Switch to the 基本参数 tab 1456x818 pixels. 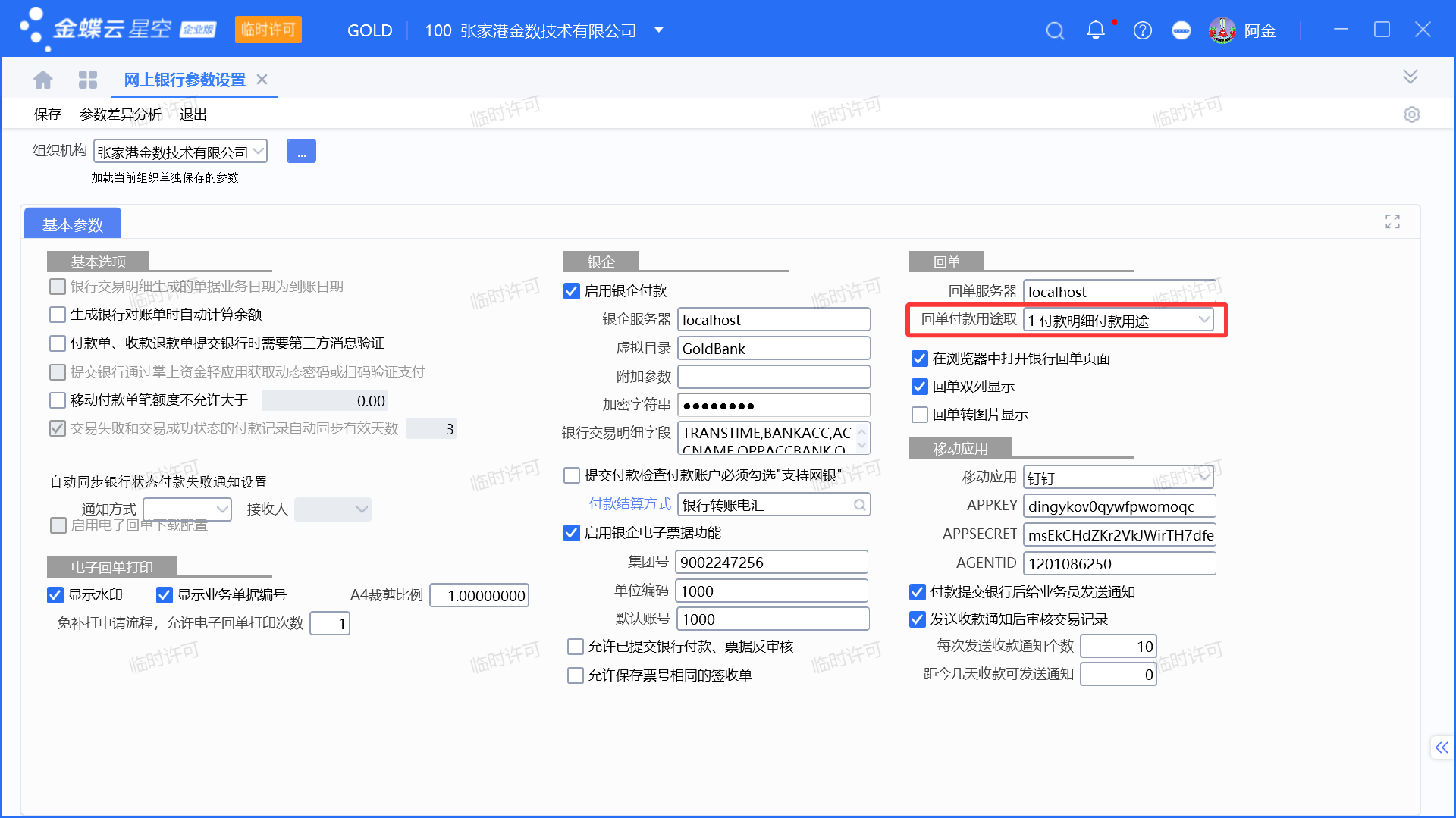(x=73, y=224)
